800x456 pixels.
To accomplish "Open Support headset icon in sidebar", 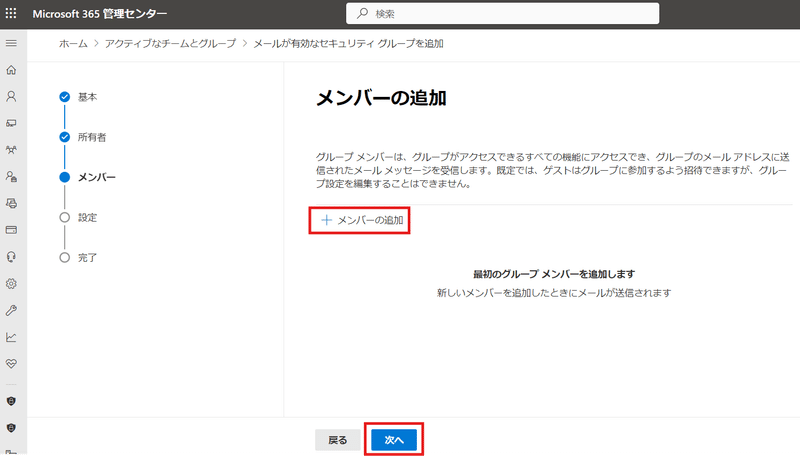I will (11, 257).
